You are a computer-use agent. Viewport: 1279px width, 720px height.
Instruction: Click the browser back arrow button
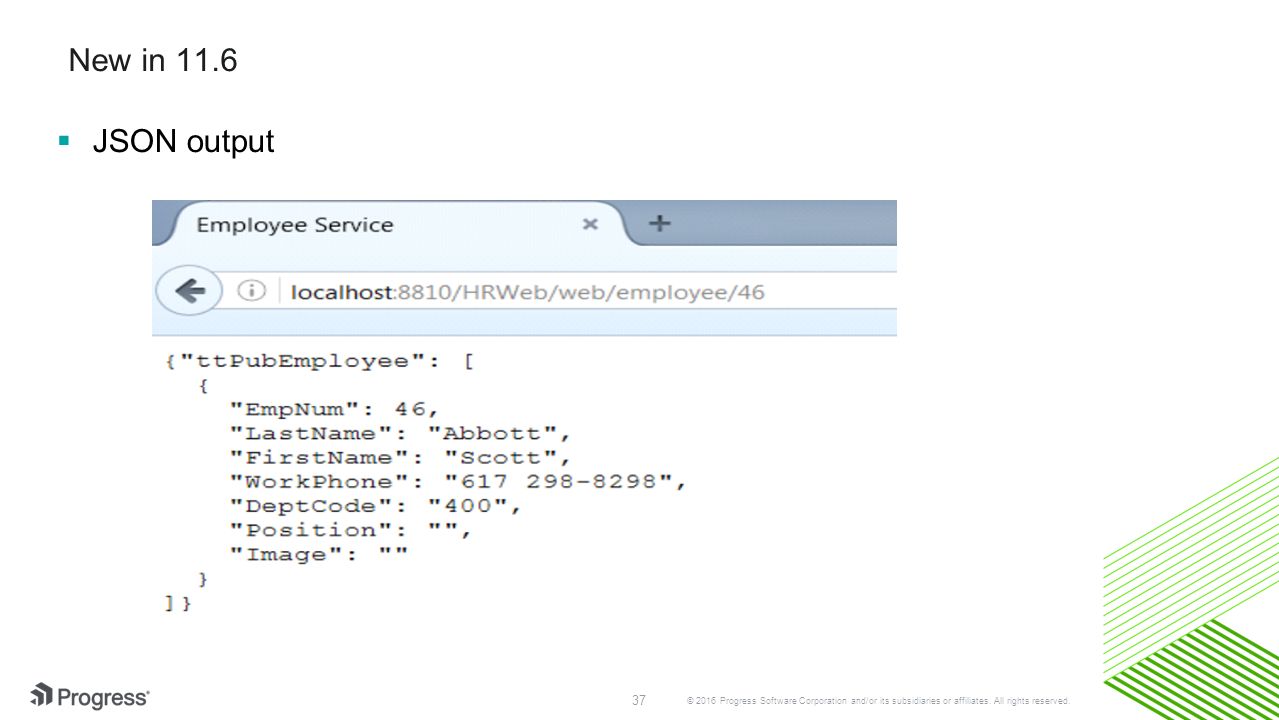tap(190, 291)
